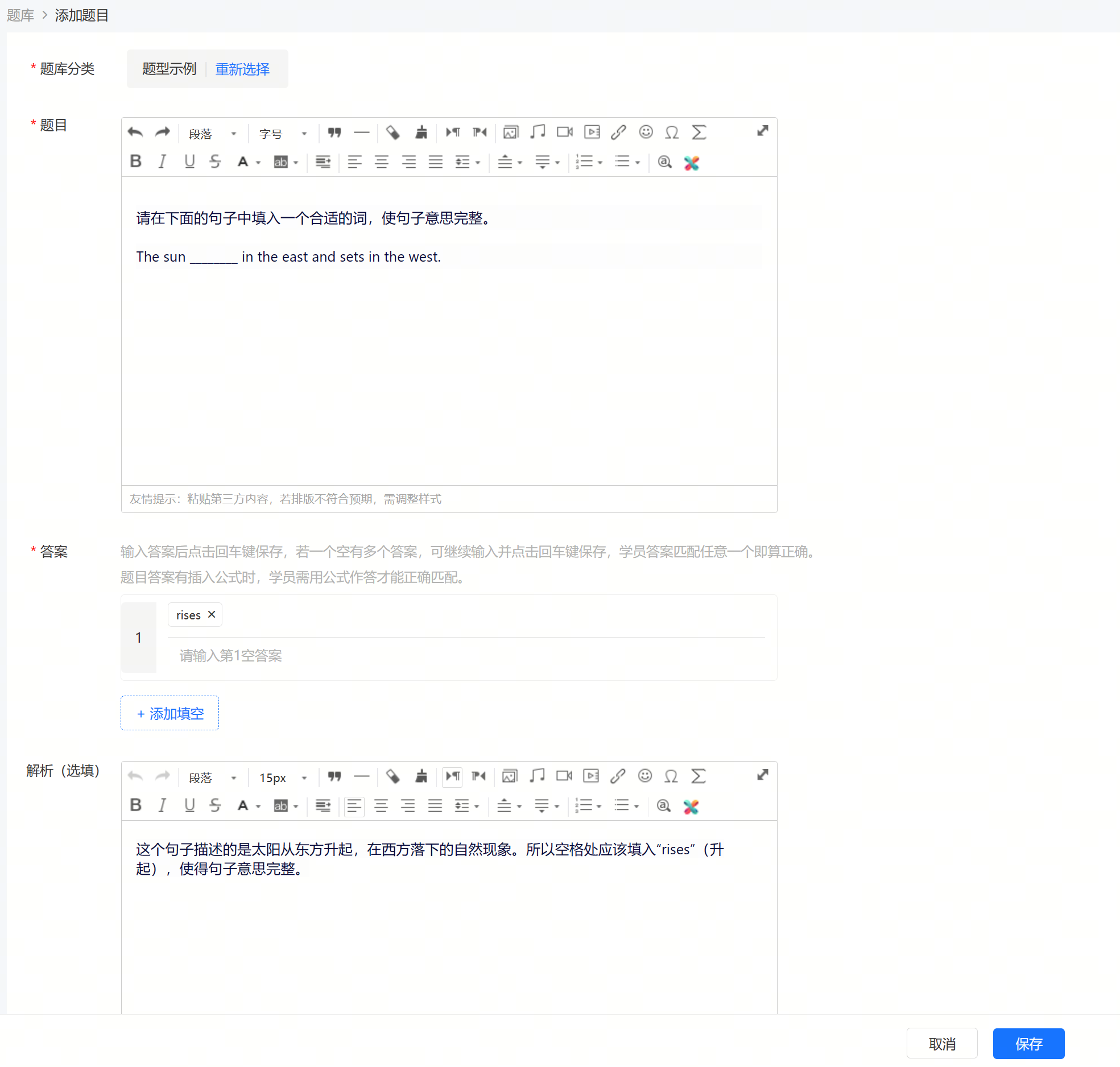This screenshot has width=1120, height=1067.
Task: Insert image in 题目 editor
Action: point(511,133)
